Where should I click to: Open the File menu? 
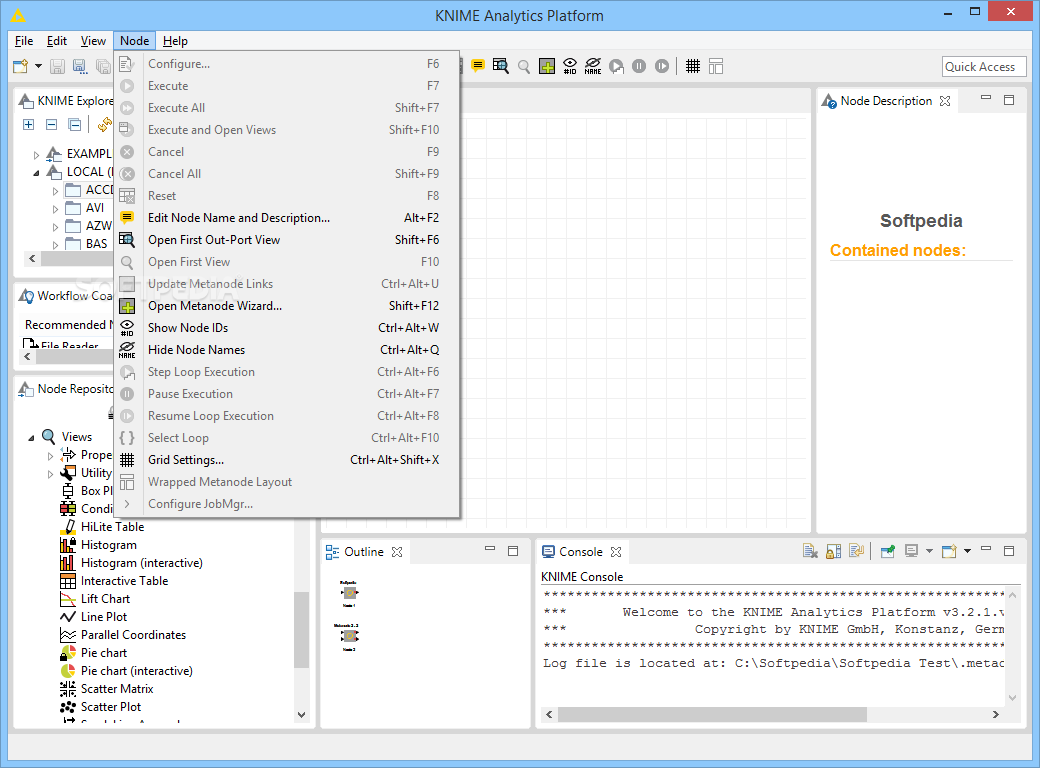point(24,40)
